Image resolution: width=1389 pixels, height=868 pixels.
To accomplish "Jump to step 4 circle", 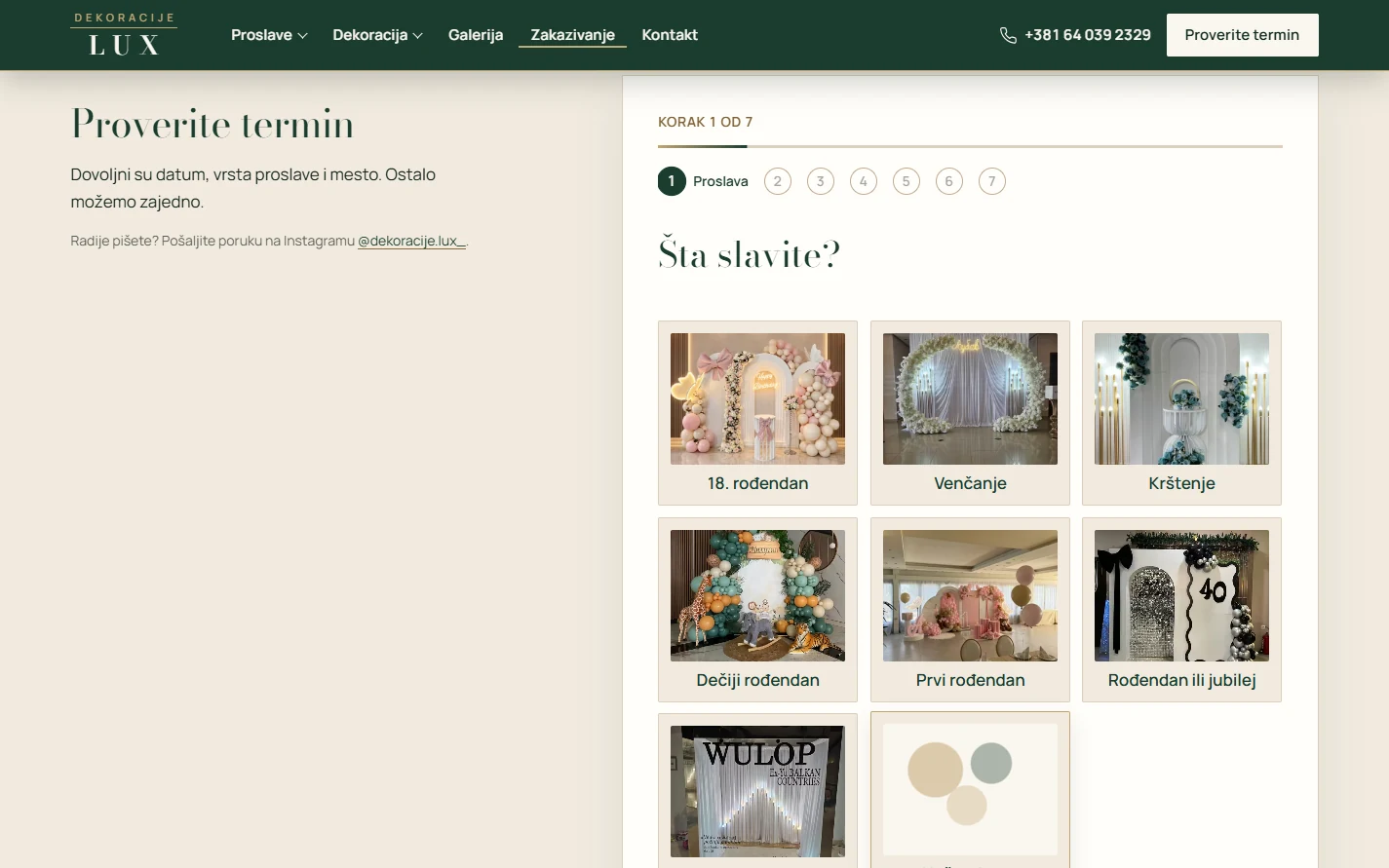I will (x=864, y=181).
